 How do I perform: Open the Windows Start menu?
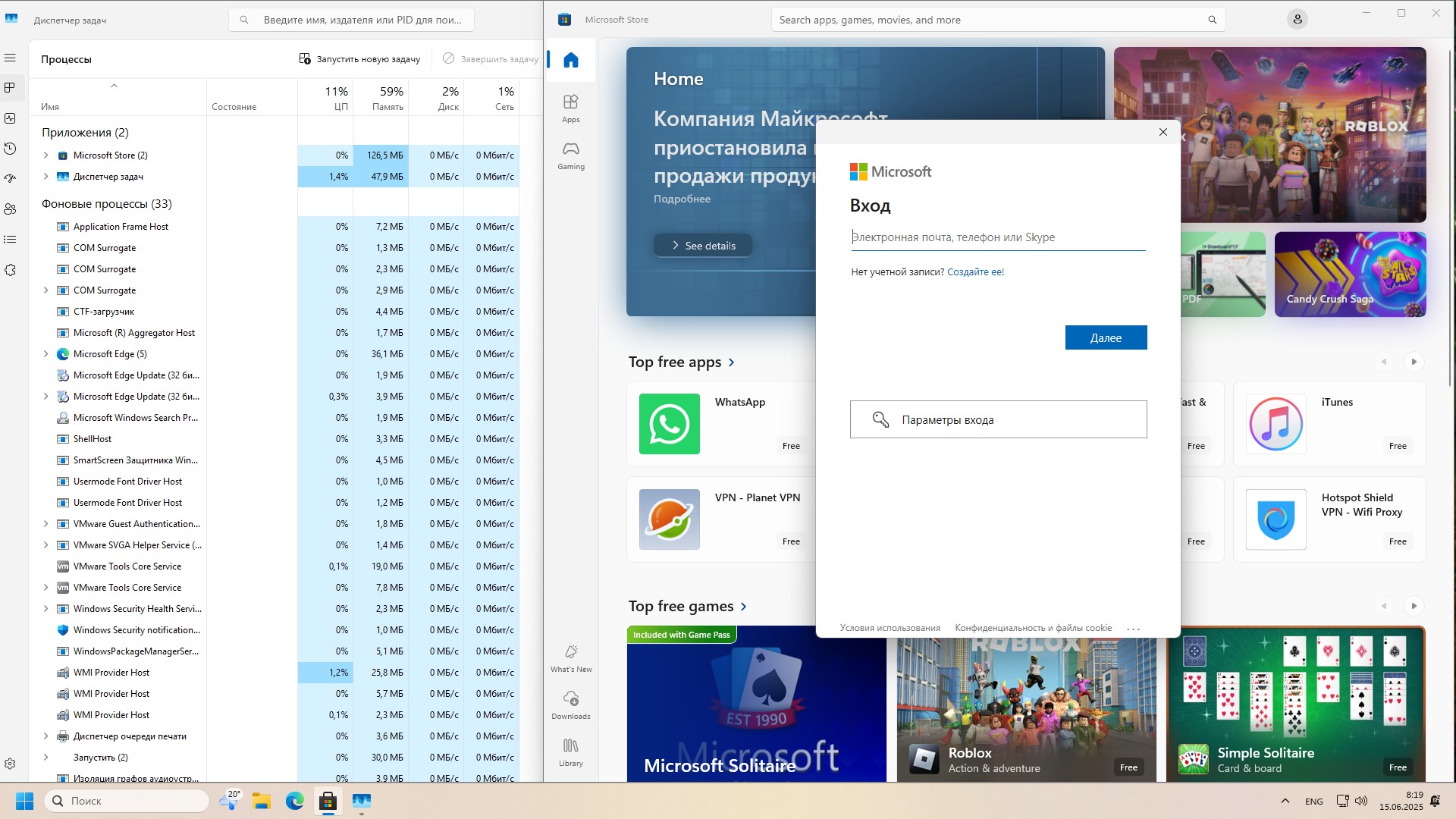(x=24, y=801)
